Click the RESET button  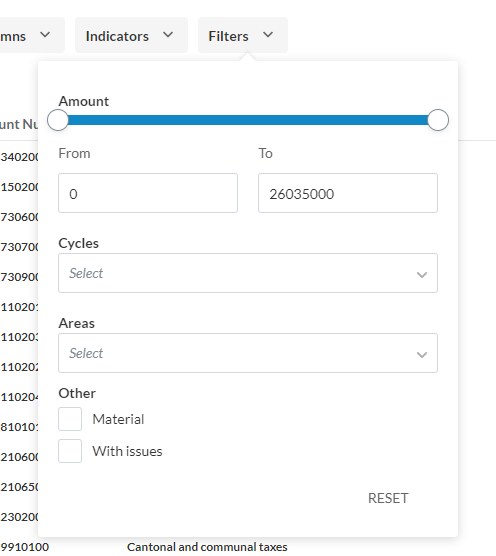coord(388,498)
